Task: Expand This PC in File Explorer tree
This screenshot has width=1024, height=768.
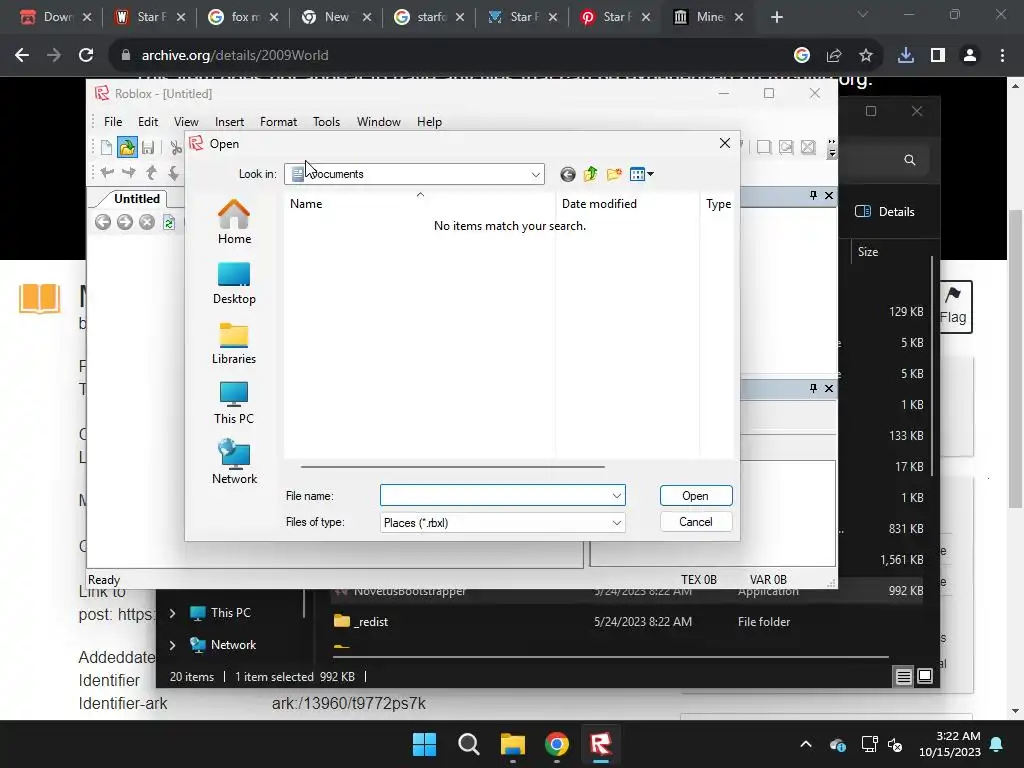Action: click(172, 613)
